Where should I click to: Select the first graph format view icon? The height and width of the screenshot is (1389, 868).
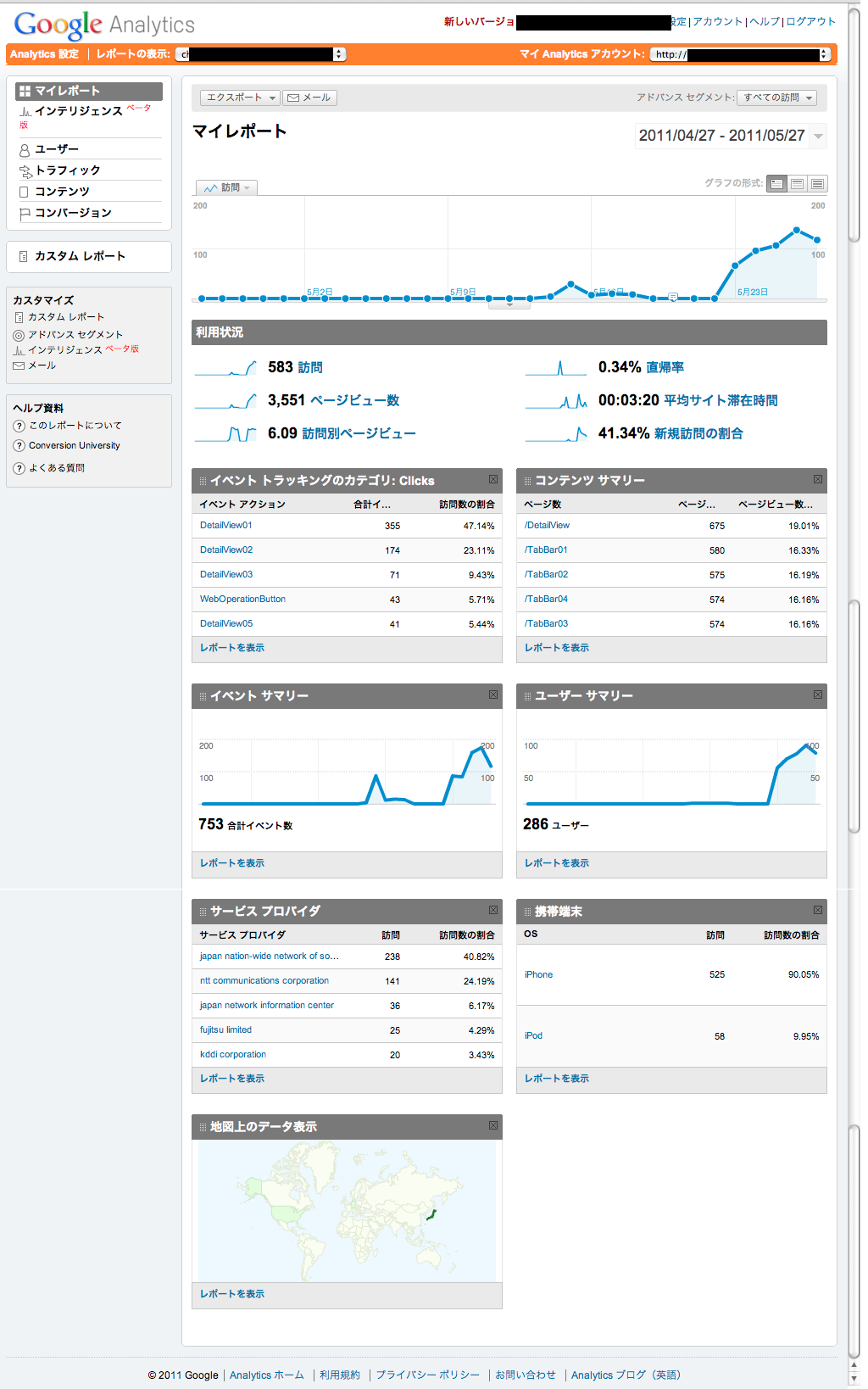(777, 183)
